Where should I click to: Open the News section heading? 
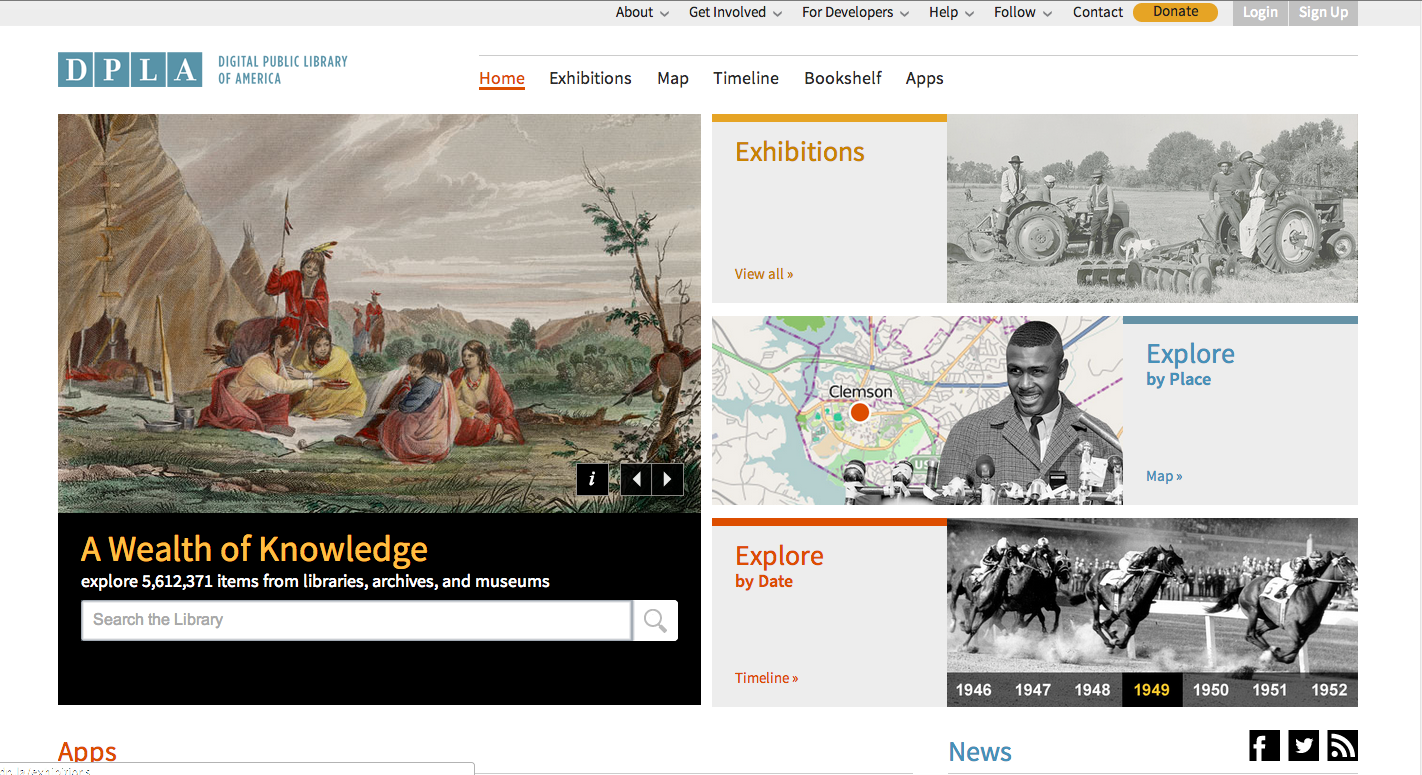[980, 752]
